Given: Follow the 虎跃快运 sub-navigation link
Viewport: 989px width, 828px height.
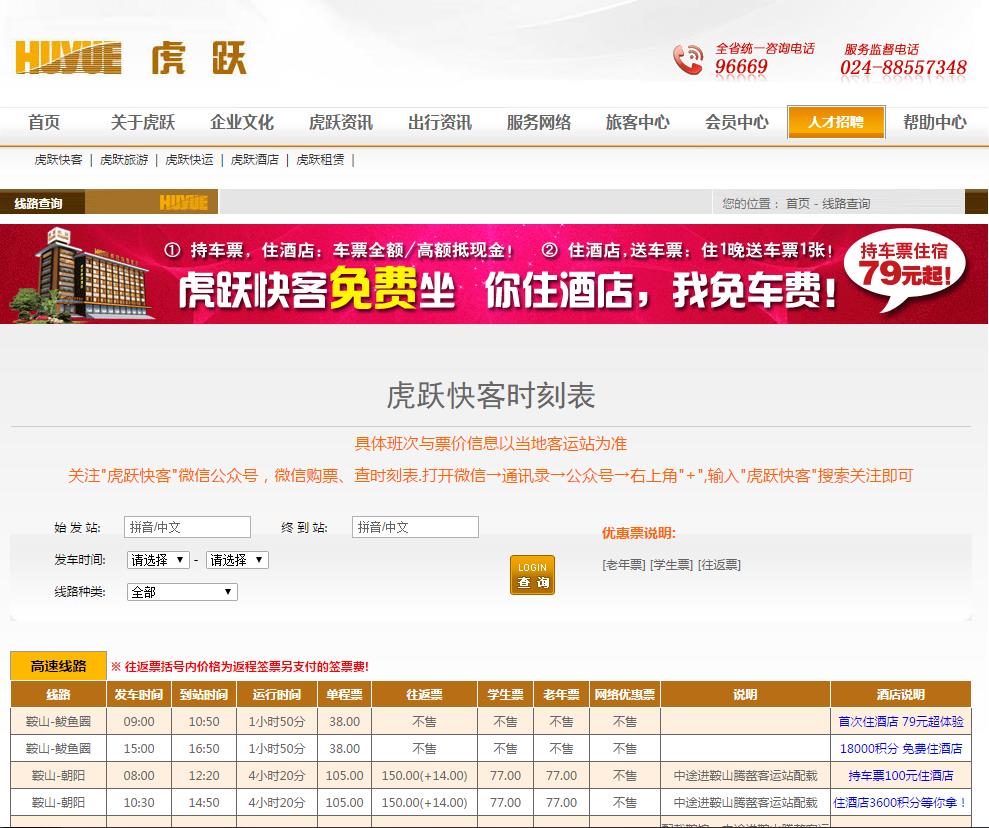Looking at the screenshot, I should (189, 160).
